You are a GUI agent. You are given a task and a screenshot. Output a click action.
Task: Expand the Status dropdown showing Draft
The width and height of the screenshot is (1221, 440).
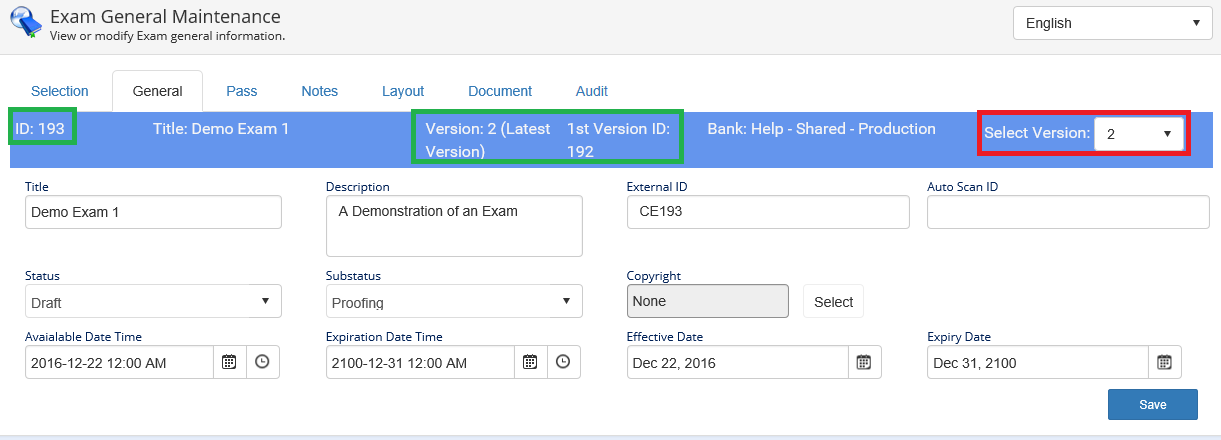coord(153,301)
